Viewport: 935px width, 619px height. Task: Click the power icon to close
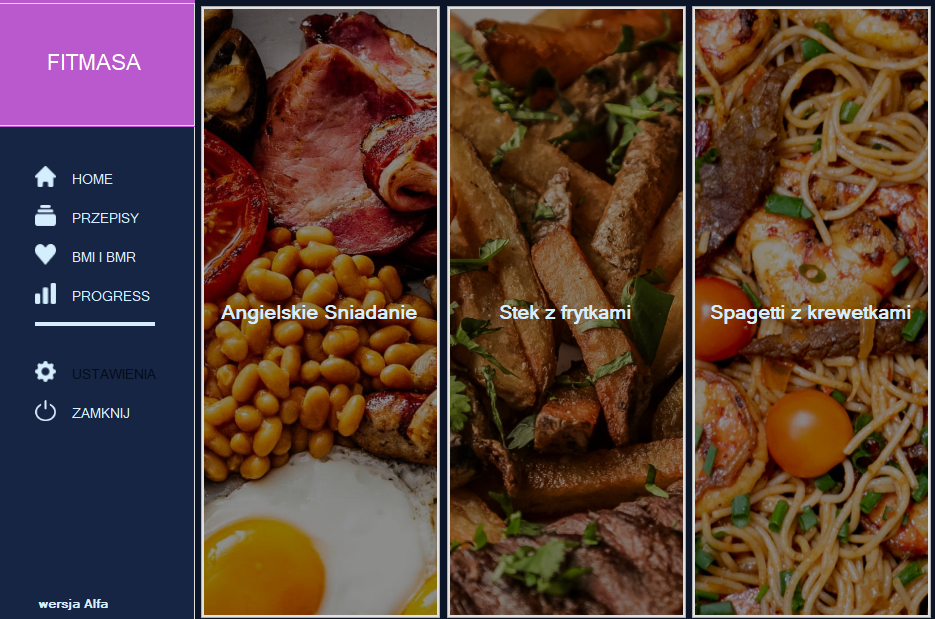45,411
